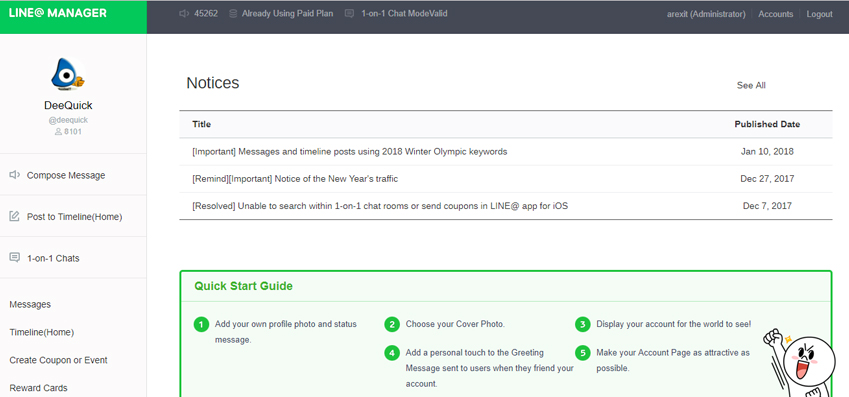Click the chat bubble icon beside 1-on-1 Chats

(x=15, y=258)
